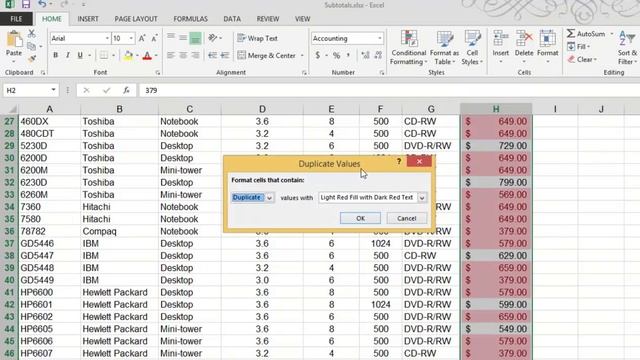Toggle Bold formatting
The image size is (640, 360).
tap(56, 56)
